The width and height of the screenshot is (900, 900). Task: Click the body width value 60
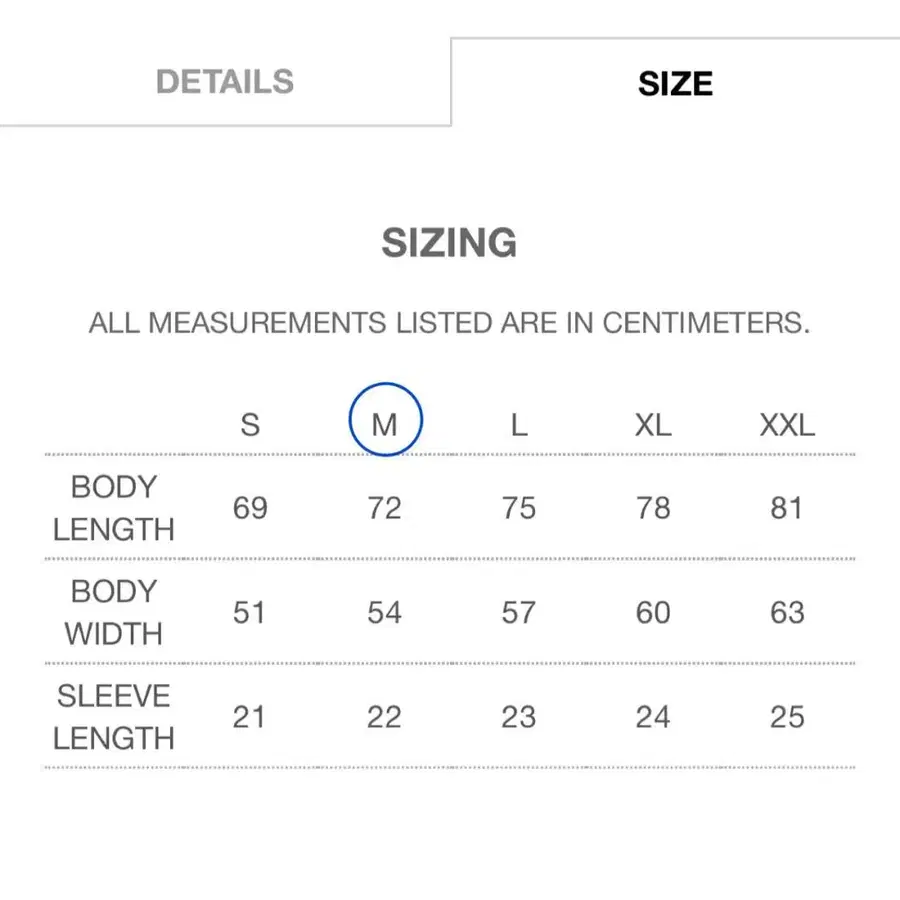653,612
